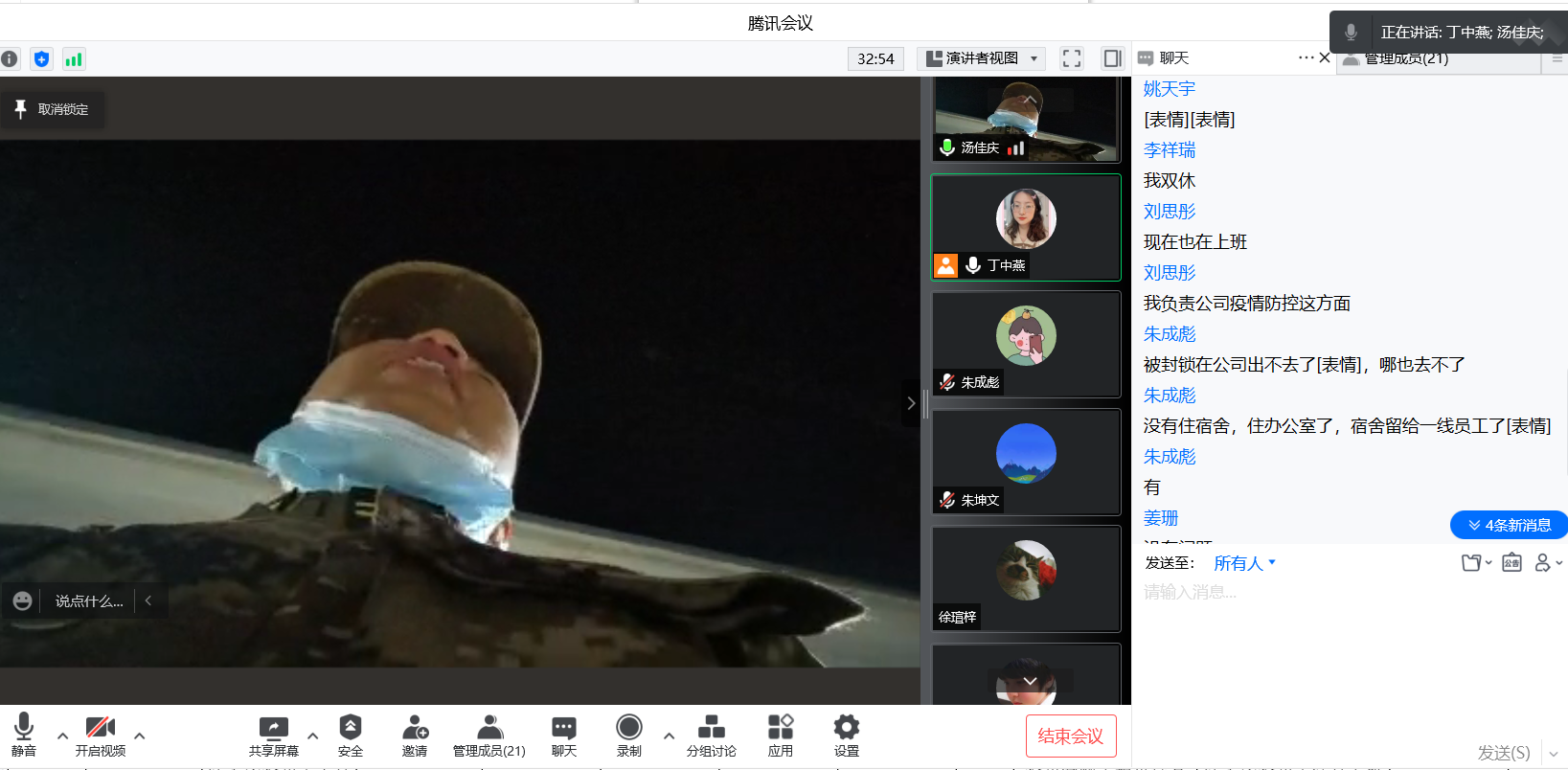Open the 所有人 recipient dropdown
The width and height of the screenshot is (1568, 770).
point(1244,563)
